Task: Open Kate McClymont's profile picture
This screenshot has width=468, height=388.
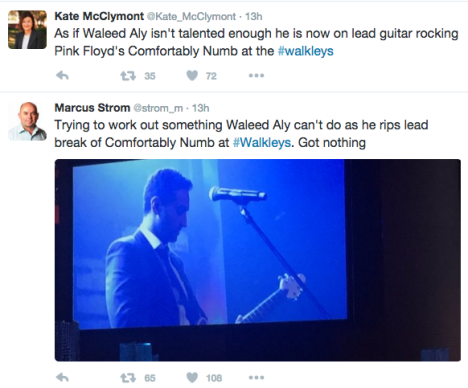Action: point(27,30)
